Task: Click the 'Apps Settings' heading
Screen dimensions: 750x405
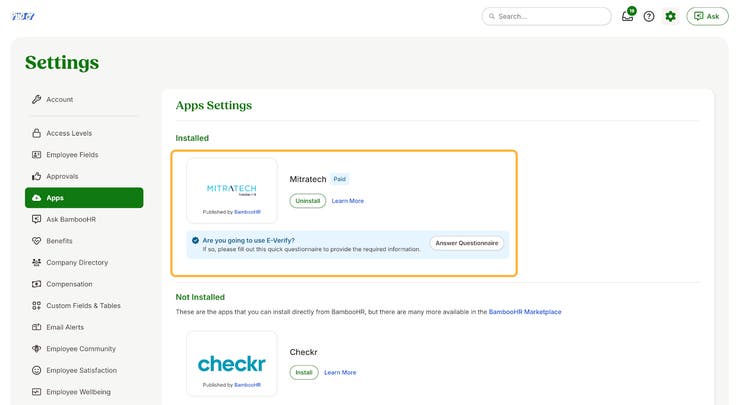Action: point(214,105)
